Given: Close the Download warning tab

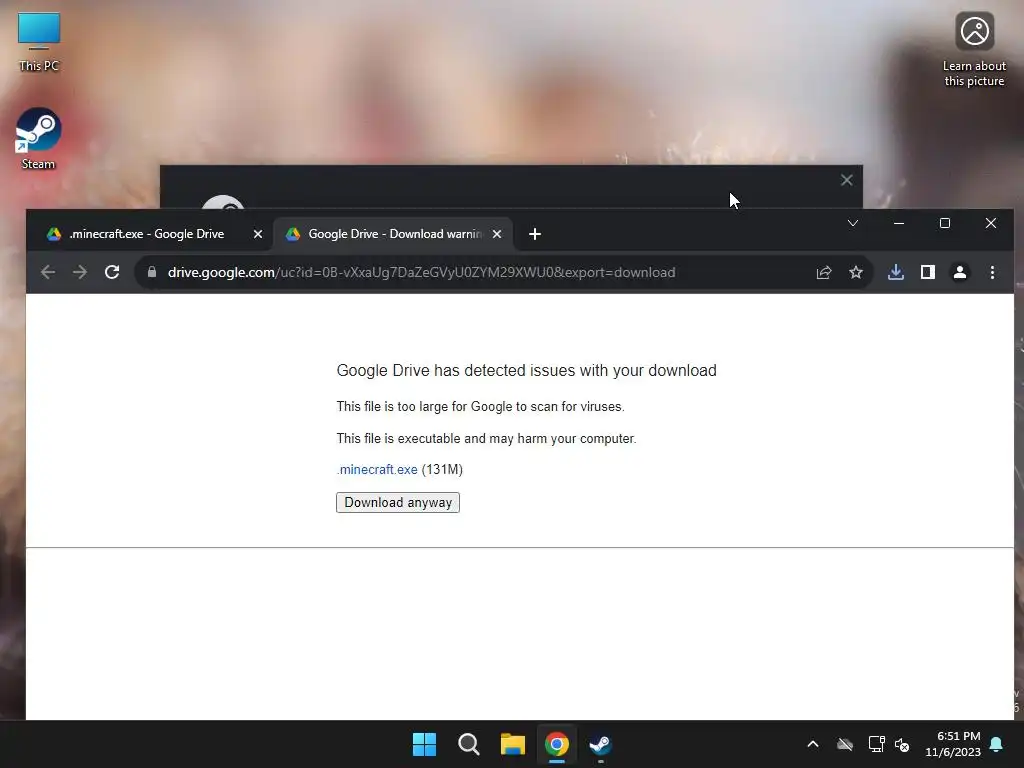Looking at the screenshot, I should [x=497, y=234].
